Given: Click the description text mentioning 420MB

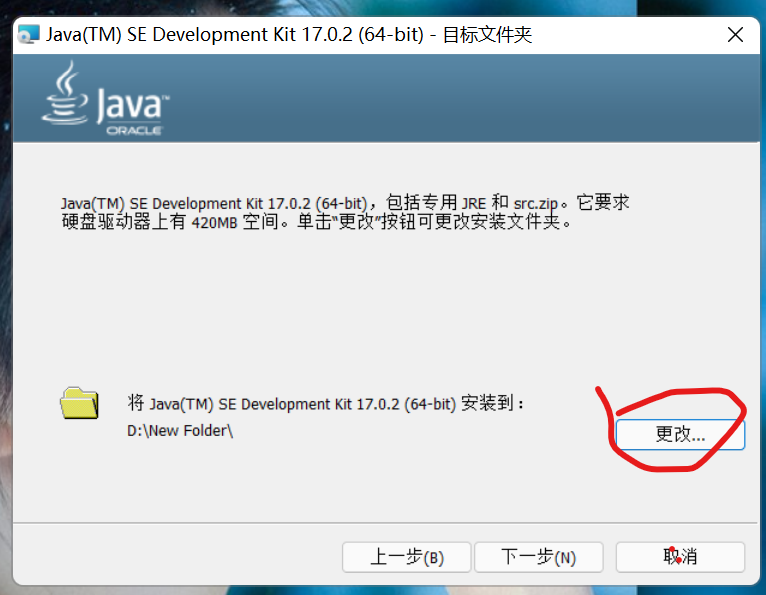Looking at the screenshot, I should (345, 212).
